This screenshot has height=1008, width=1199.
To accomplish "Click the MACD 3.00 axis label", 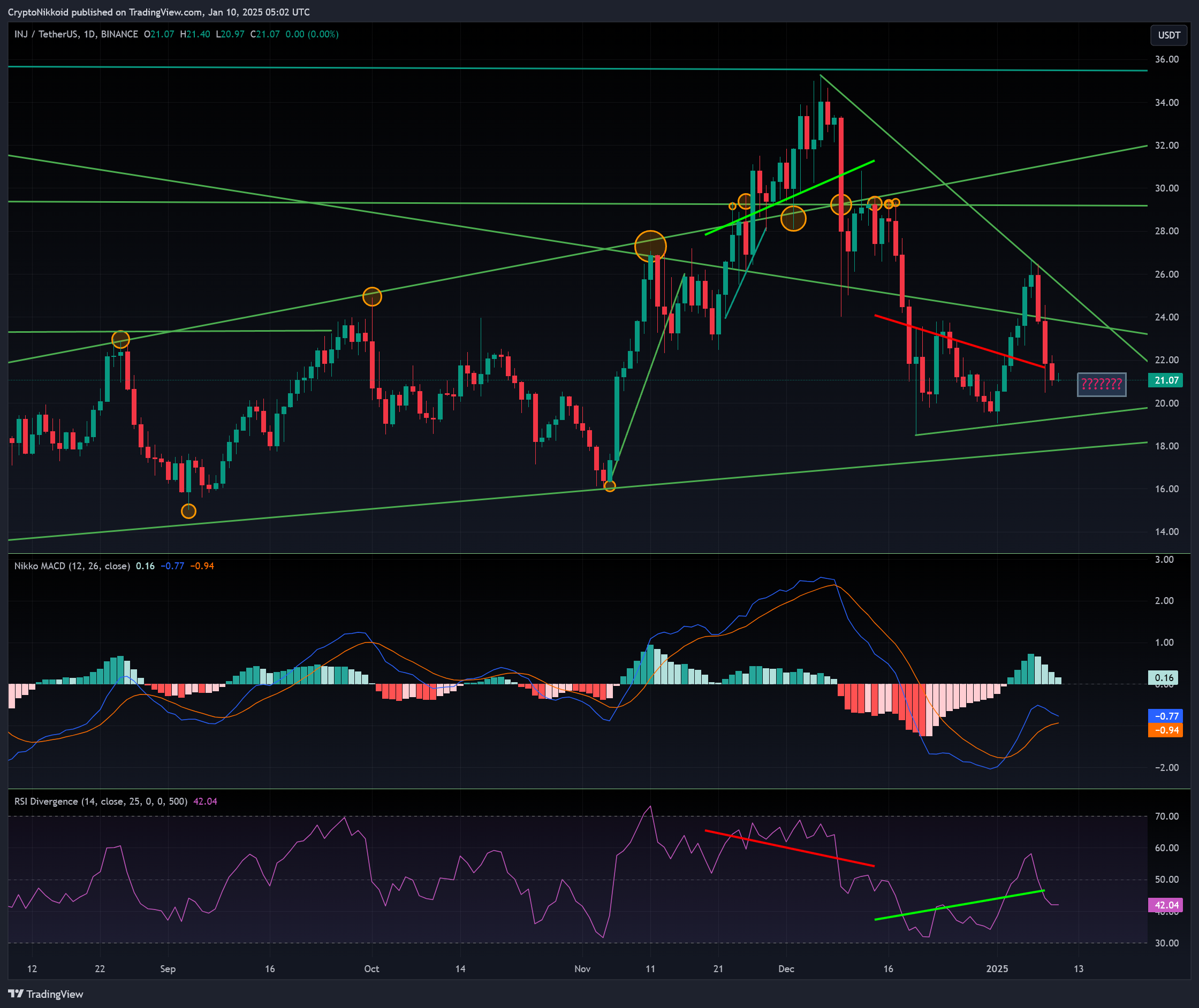I will click(x=1164, y=560).
